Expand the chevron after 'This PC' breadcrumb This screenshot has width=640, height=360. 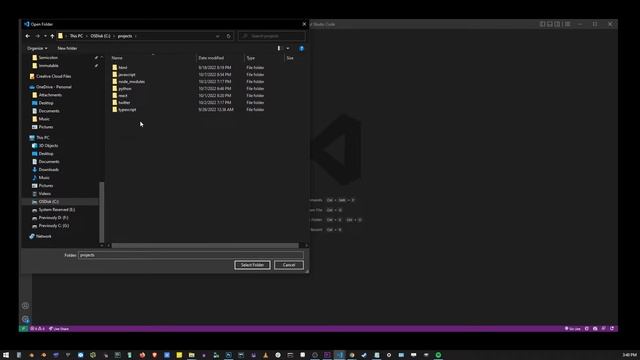87,36
